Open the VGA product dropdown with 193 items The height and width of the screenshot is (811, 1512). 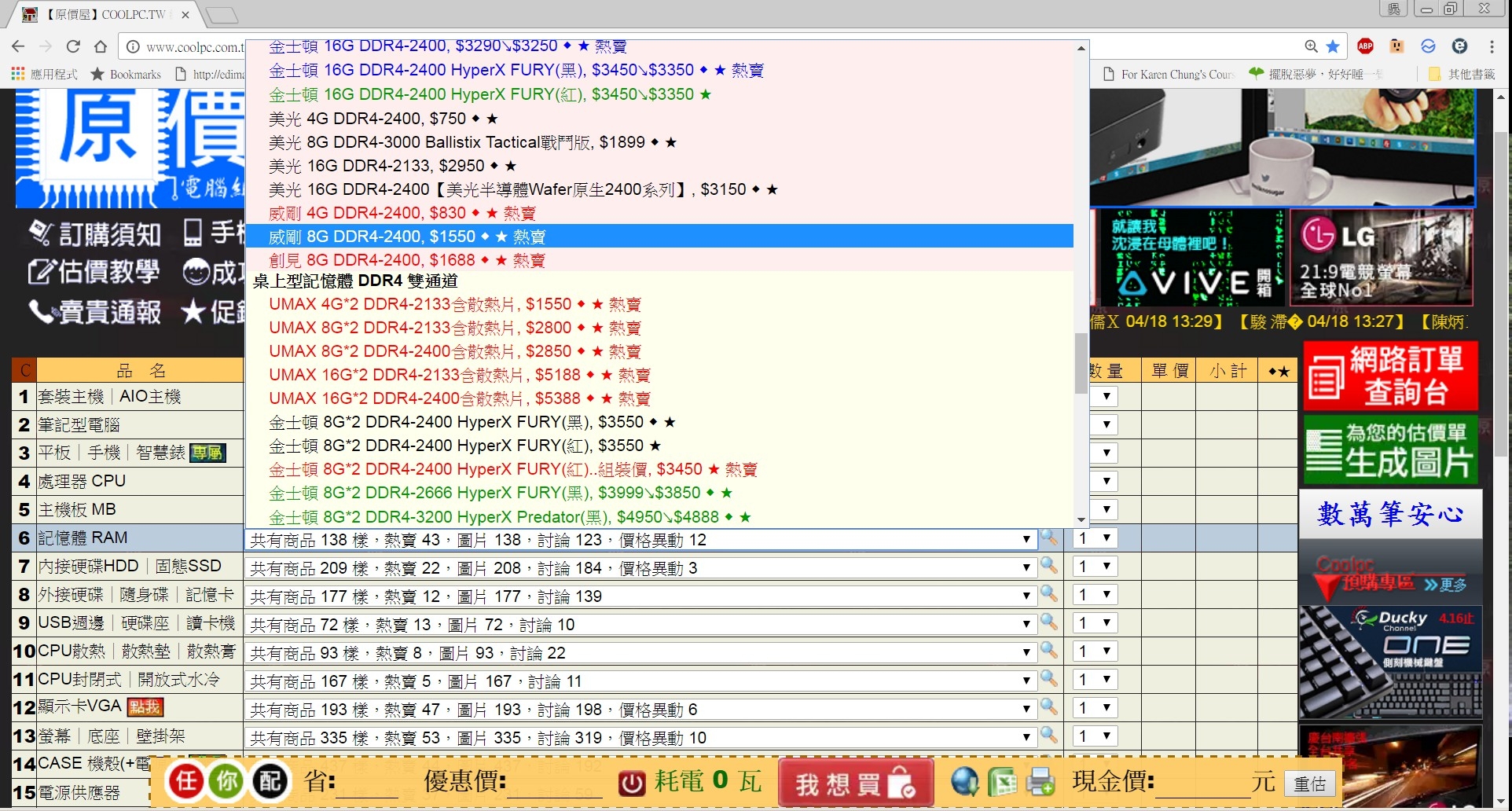(640, 710)
